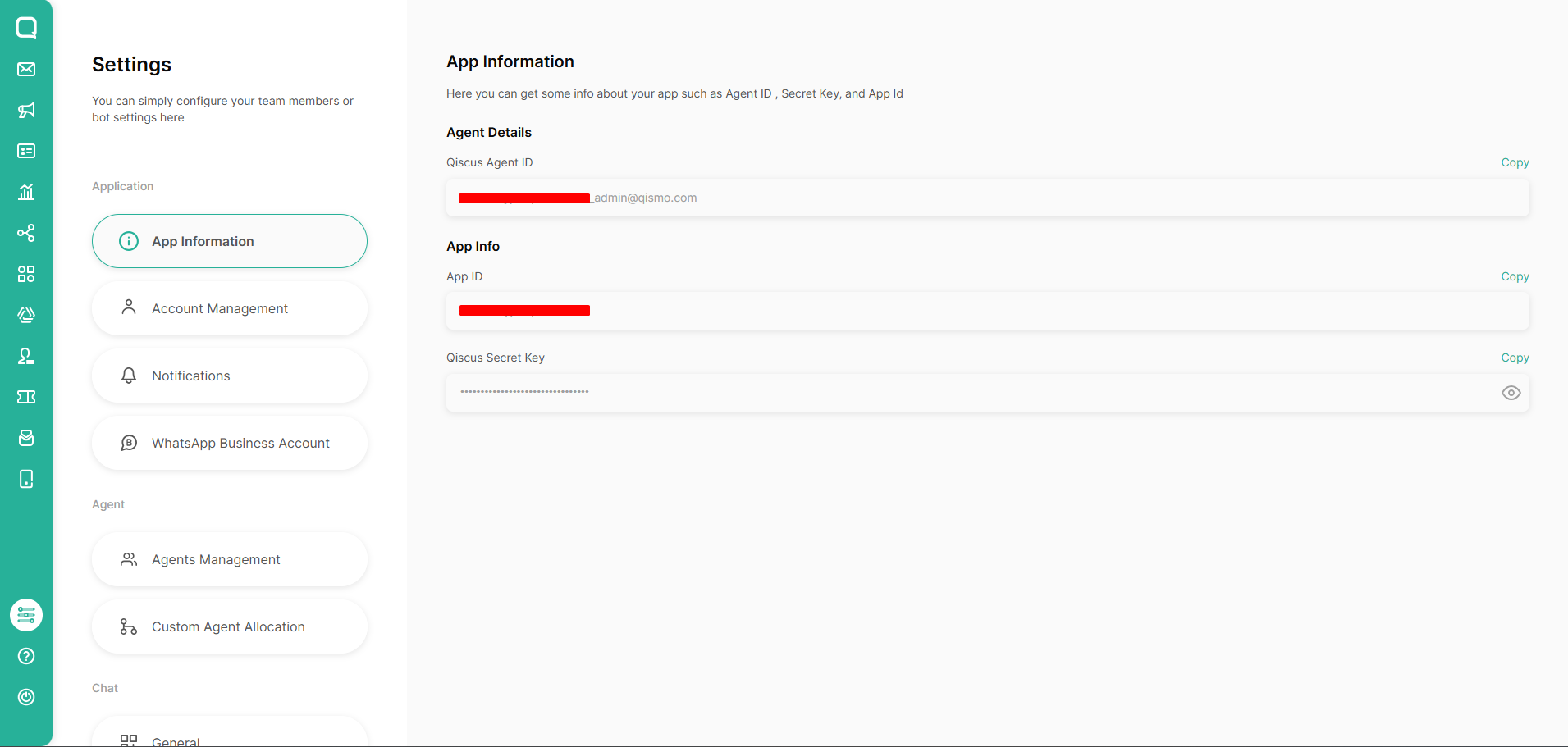
Task: Open Custom Agent Allocation
Action: pos(230,626)
